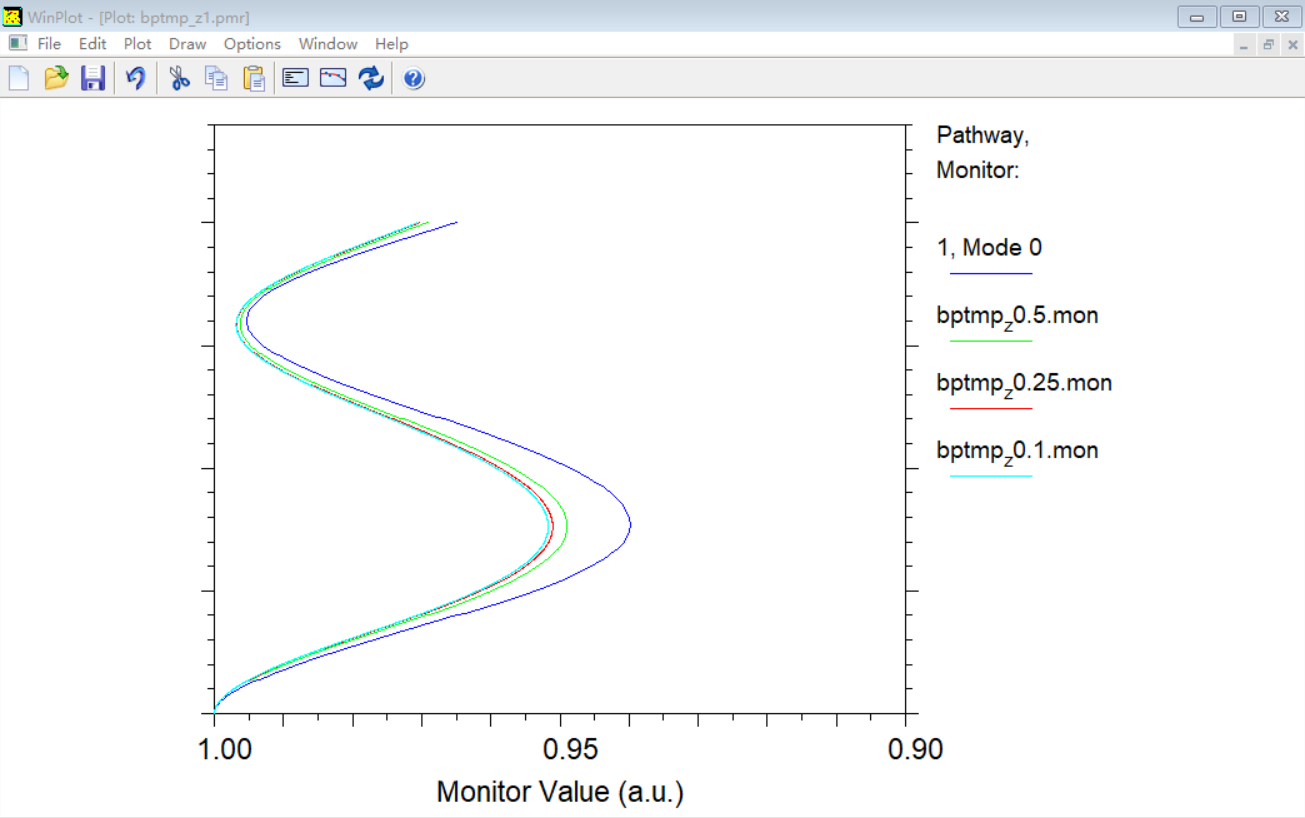
Task: Open the Help menu
Action: coord(392,44)
